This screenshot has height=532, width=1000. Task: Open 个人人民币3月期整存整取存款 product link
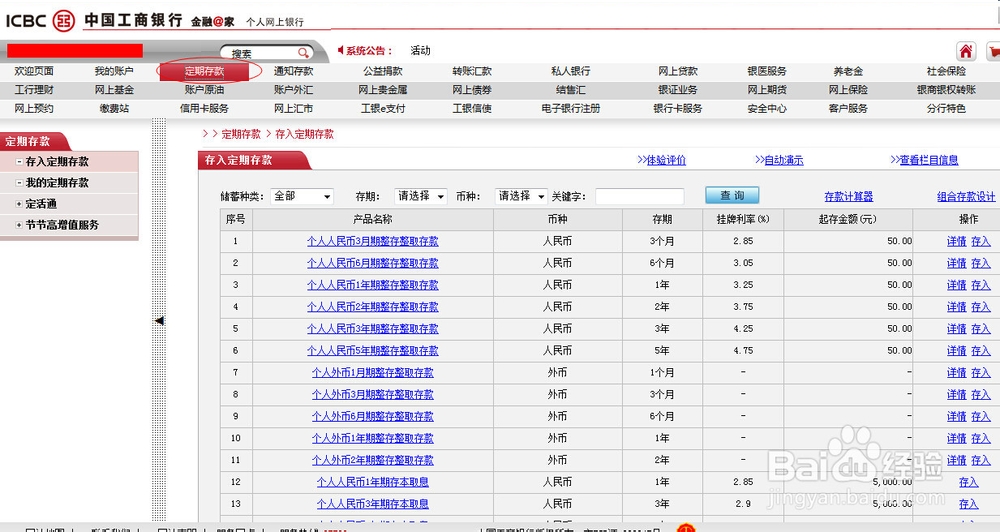[372, 241]
